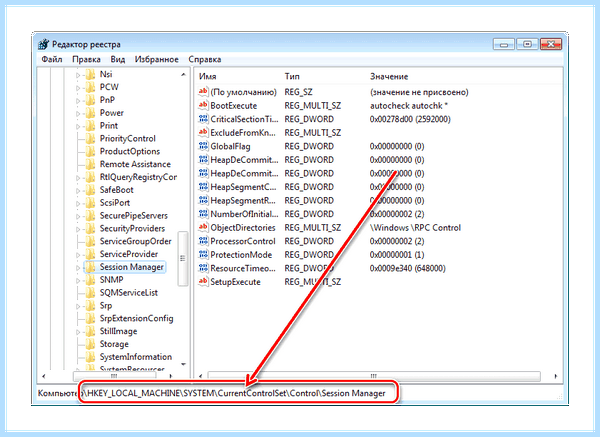This screenshot has width=600, height=437.
Task: Click the SQMServiceList folder icon
Action: click(90, 293)
